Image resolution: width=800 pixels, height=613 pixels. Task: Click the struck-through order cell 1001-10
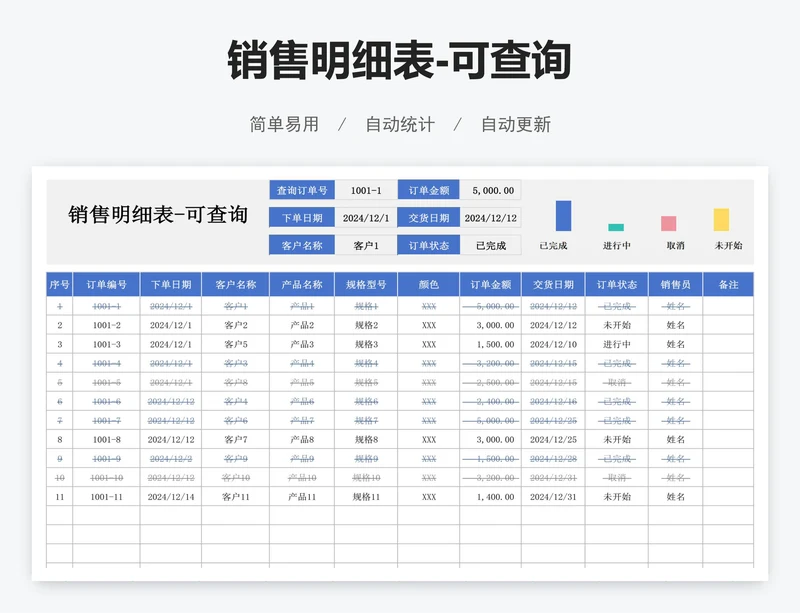106,478
